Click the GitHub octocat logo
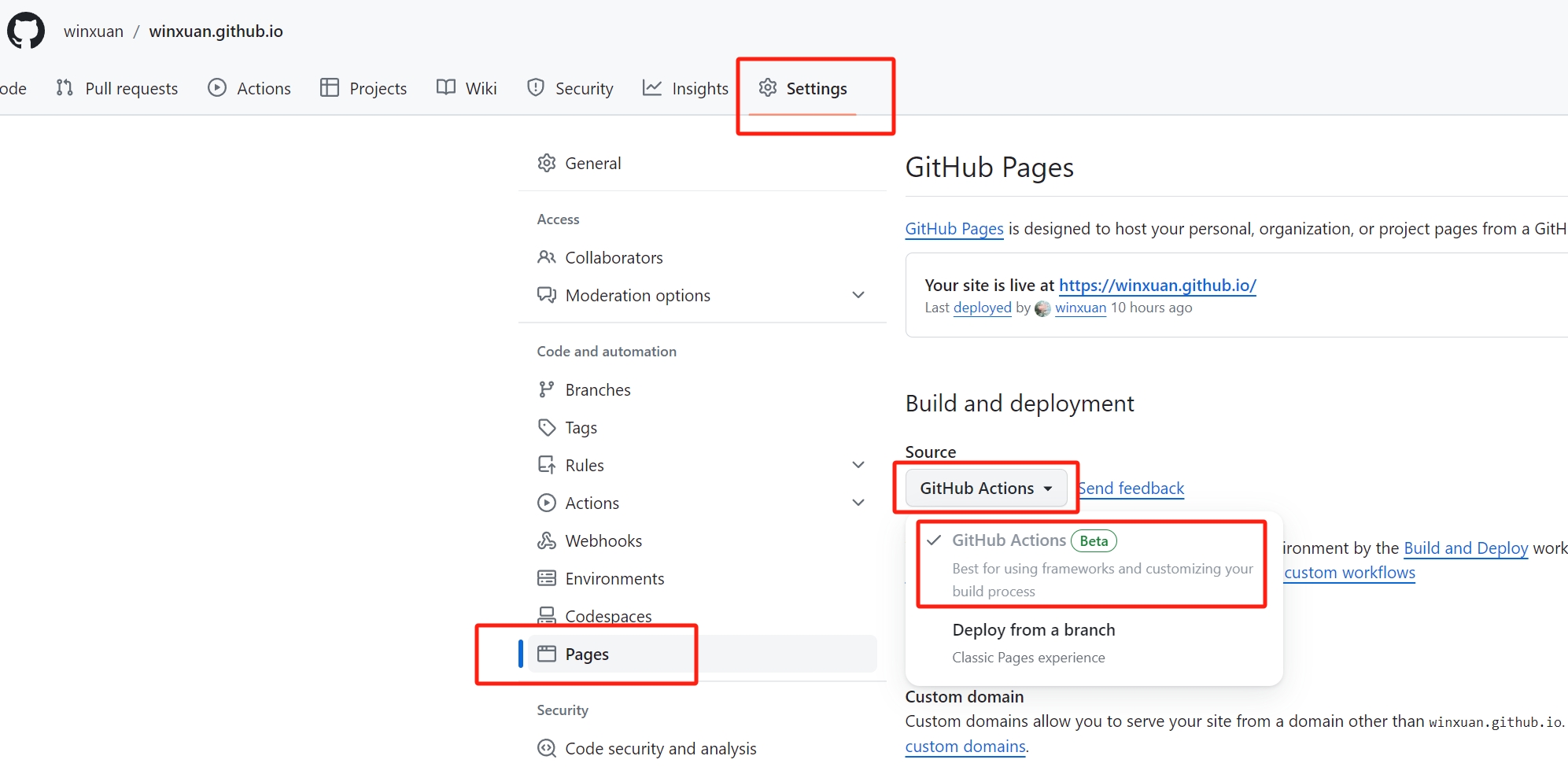 pyautogui.click(x=26, y=31)
